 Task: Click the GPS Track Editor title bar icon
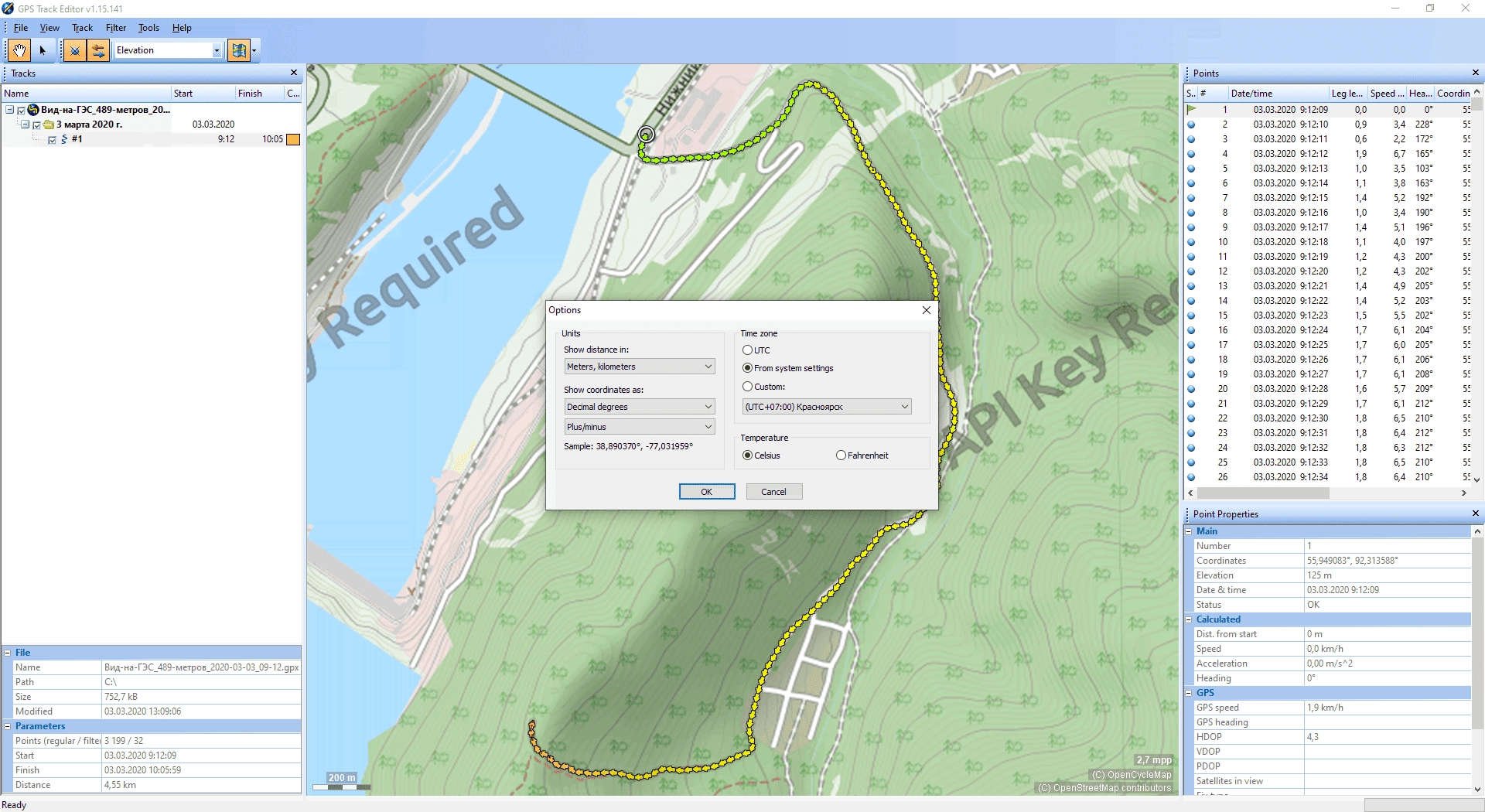point(8,9)
